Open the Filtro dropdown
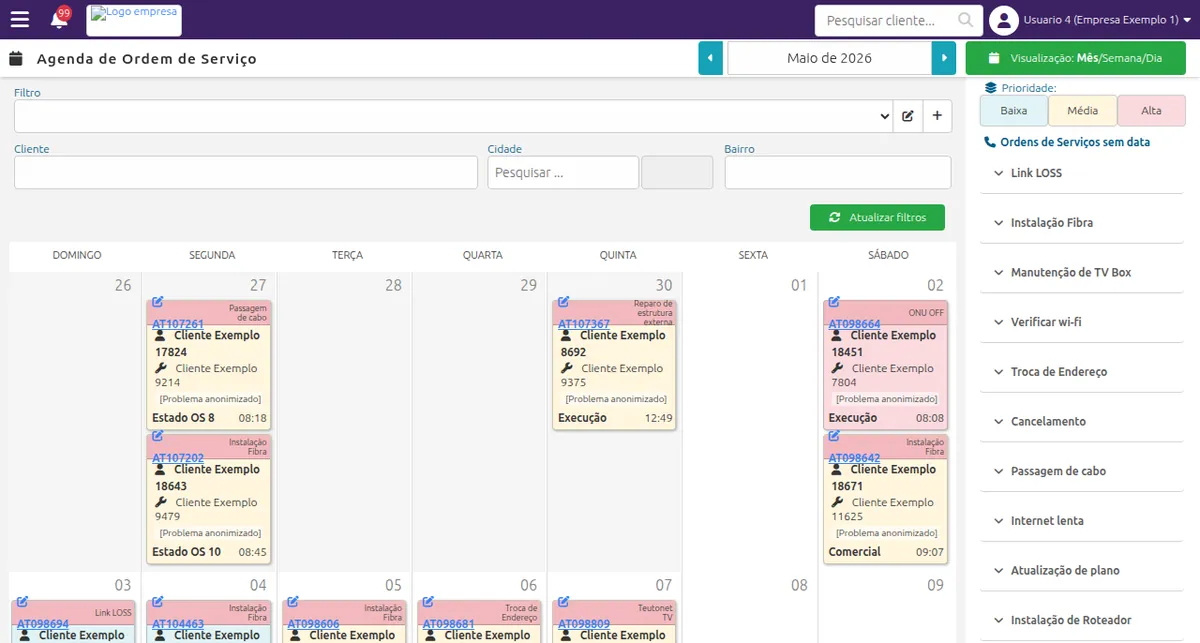1200x643 pixels. point(453,116)
